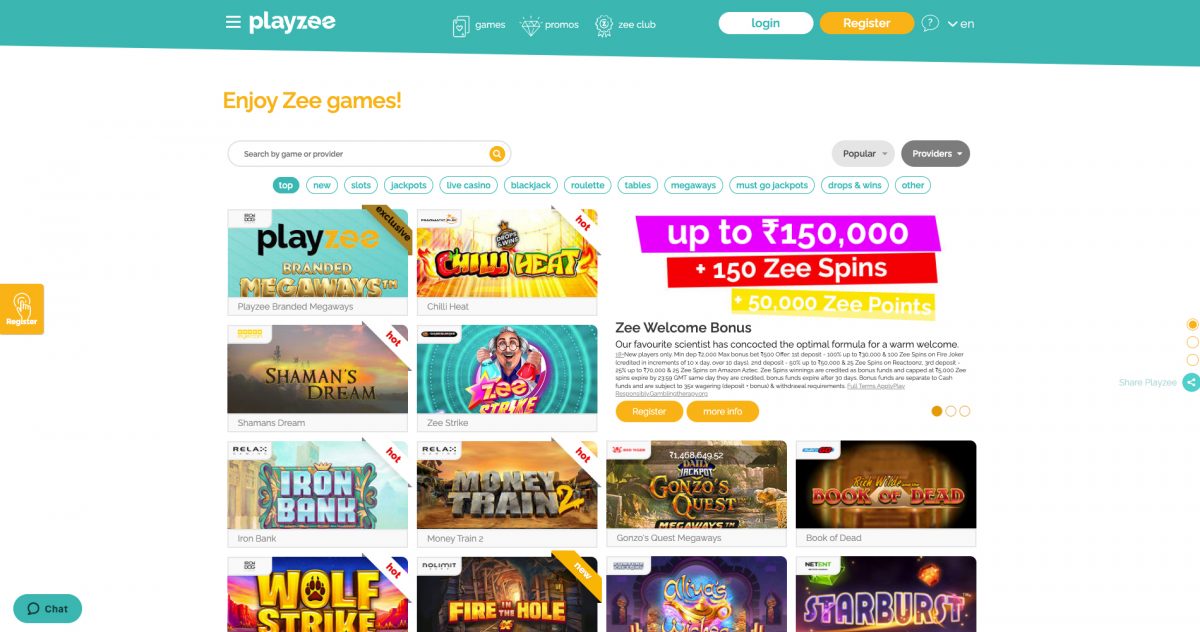Click the white login button
Image resolution: width=1200 pixels, height=632 pixels.
(766, 23)
